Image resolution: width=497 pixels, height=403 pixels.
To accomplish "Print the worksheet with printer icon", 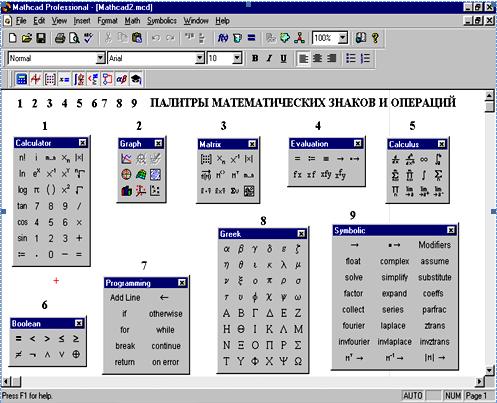I will coord(60,38).
